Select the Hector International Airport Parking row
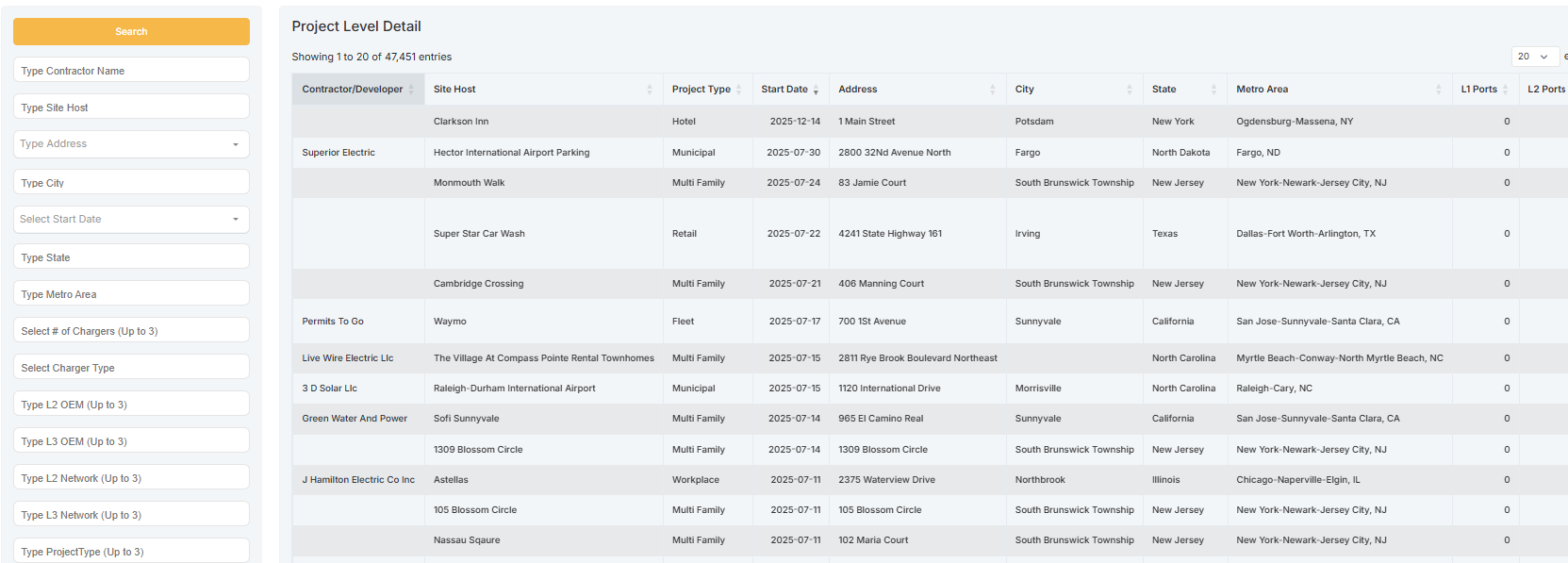Screen dimensions: 1568x563 [512, 153]
